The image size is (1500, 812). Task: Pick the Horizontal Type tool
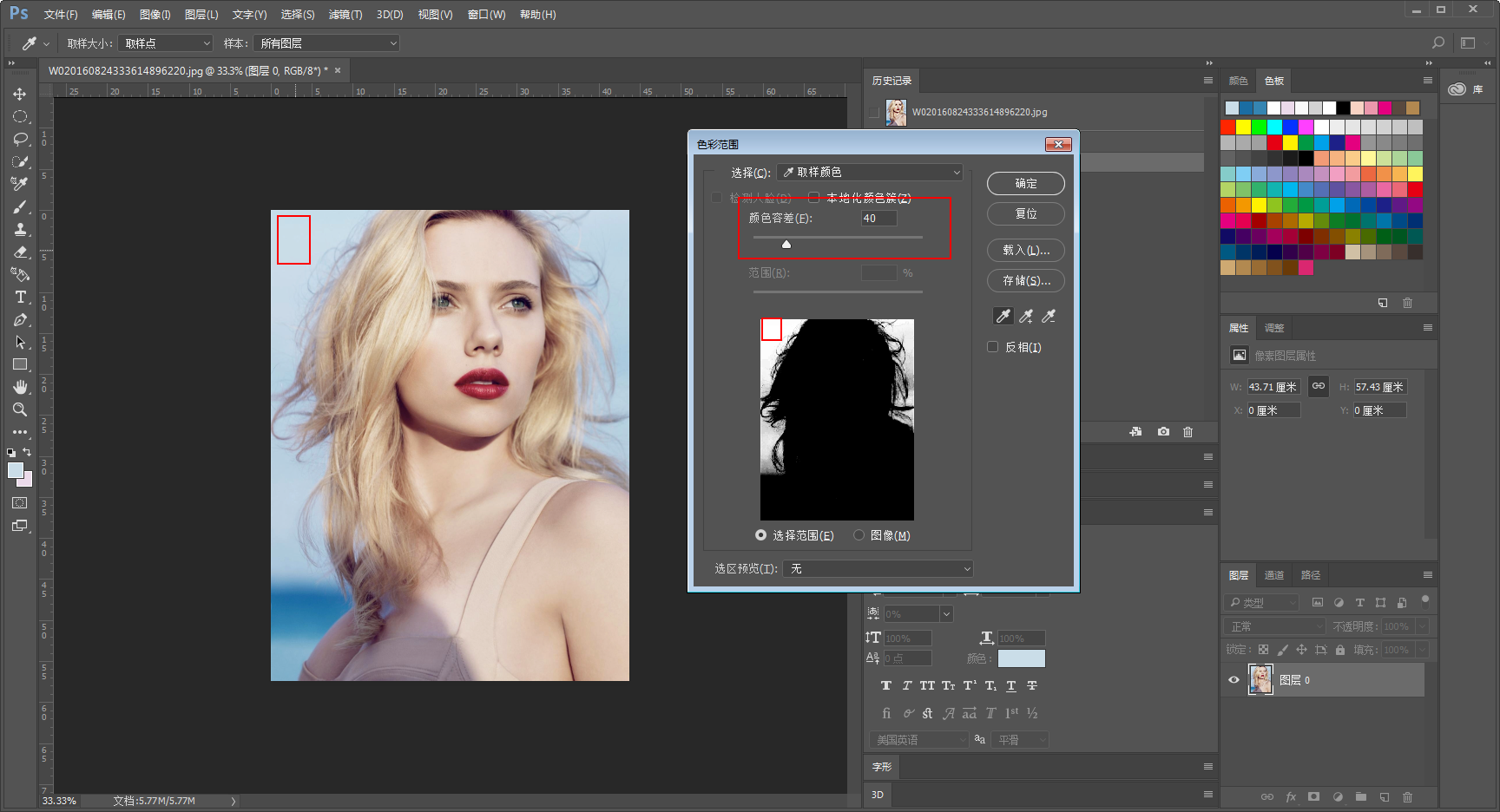coord(20,298)
